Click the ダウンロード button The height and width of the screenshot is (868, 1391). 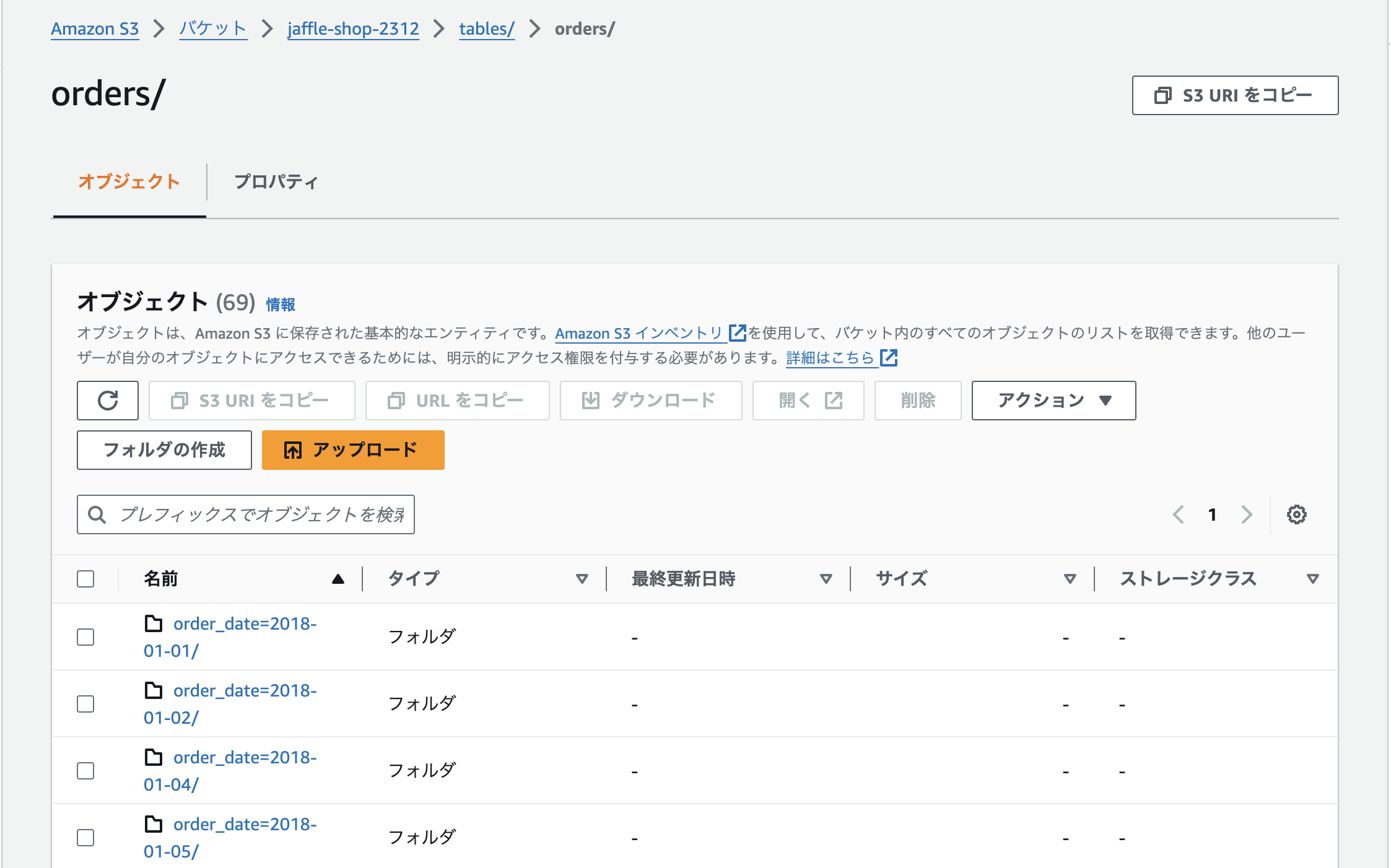point(651,401)
